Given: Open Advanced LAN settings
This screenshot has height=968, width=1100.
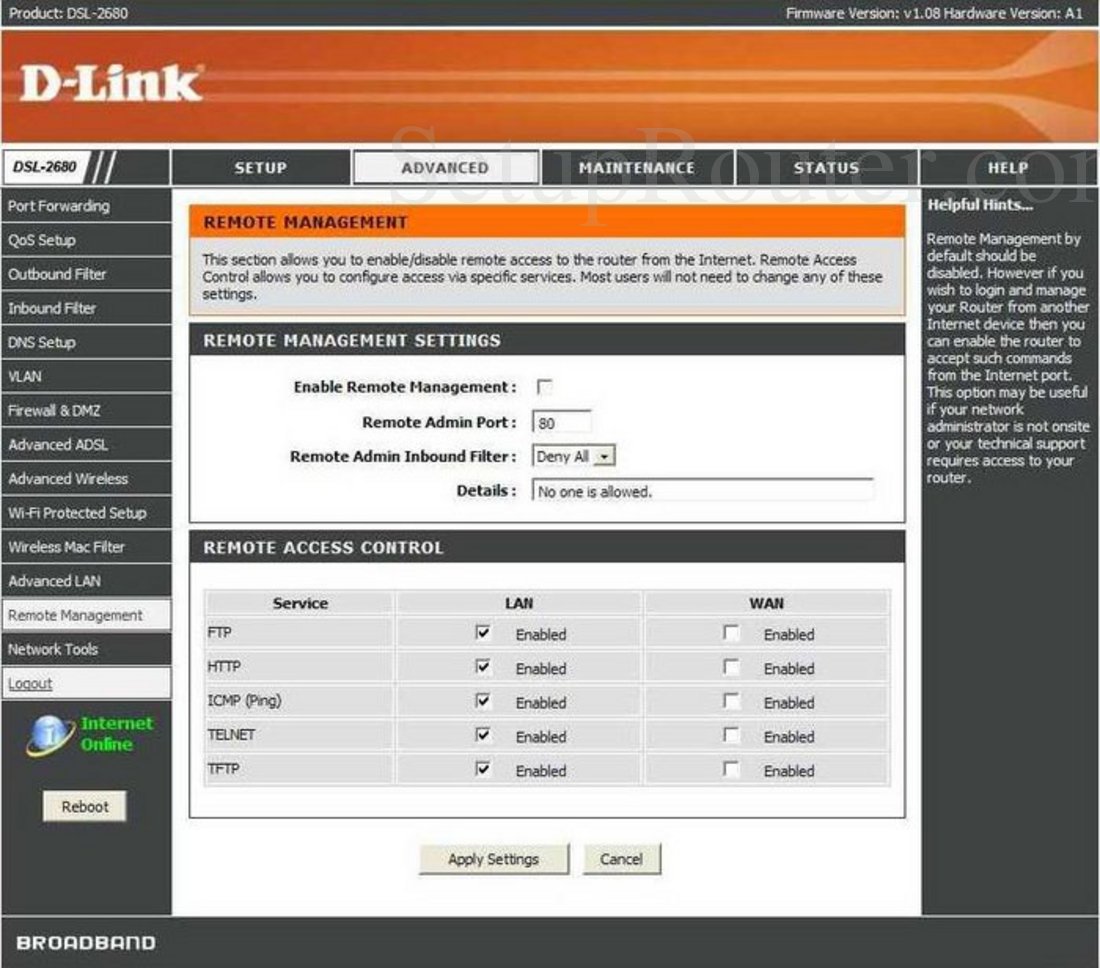Looking at the screenshot, I should coord(86,582).
